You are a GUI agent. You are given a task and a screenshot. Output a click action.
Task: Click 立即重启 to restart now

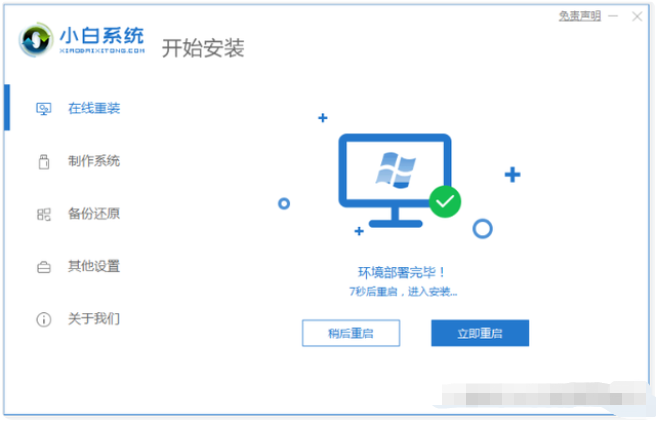point(480,333)
